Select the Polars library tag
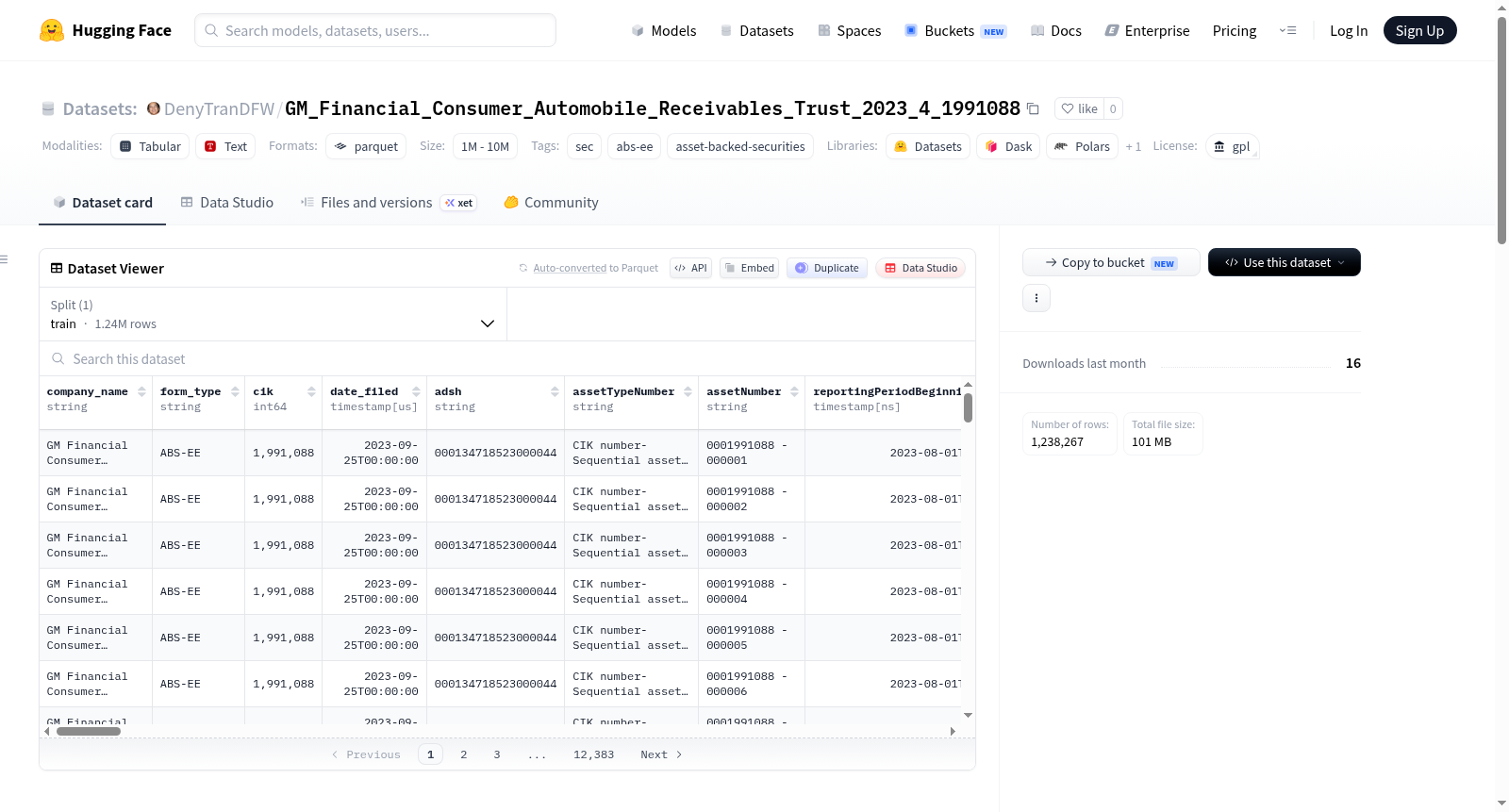 (1082, 146)
